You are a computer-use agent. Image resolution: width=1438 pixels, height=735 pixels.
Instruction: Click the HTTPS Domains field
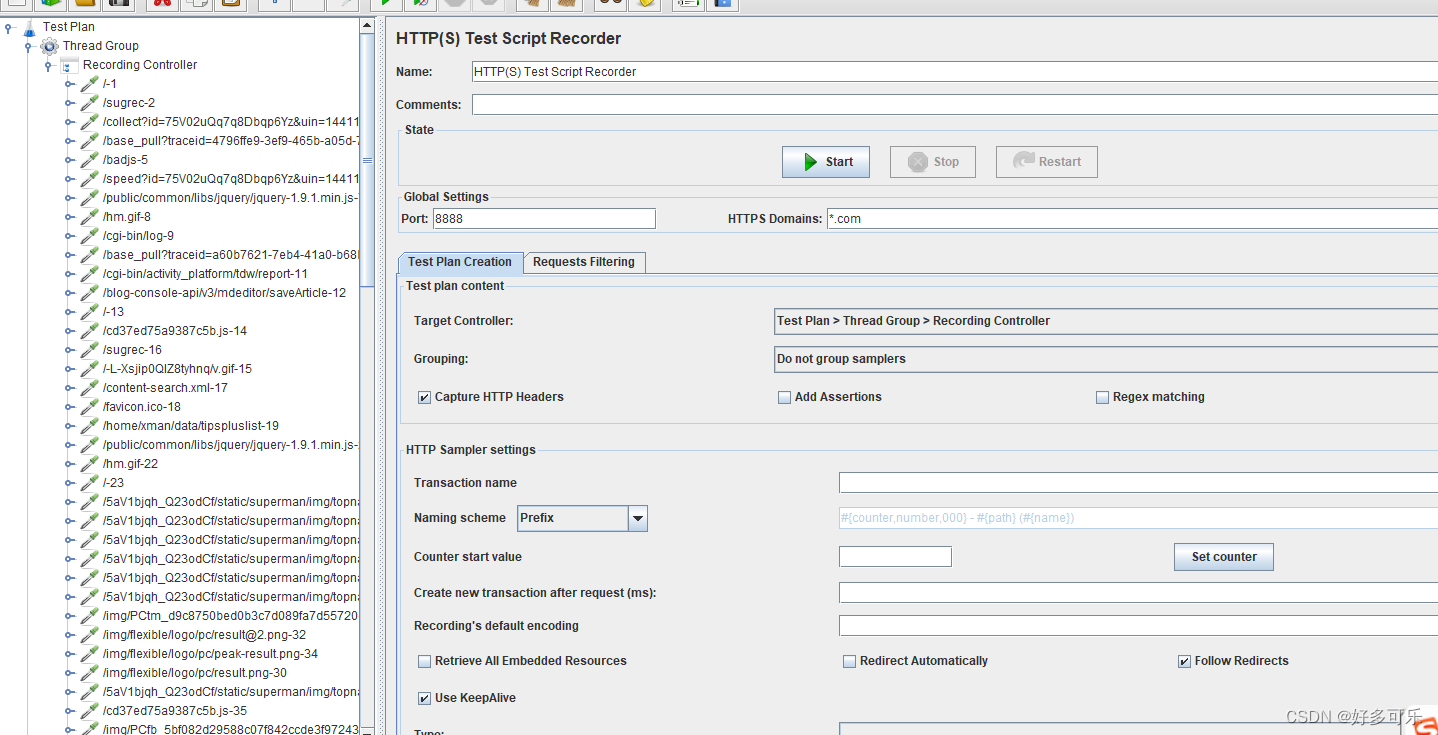pos(1132,219)
